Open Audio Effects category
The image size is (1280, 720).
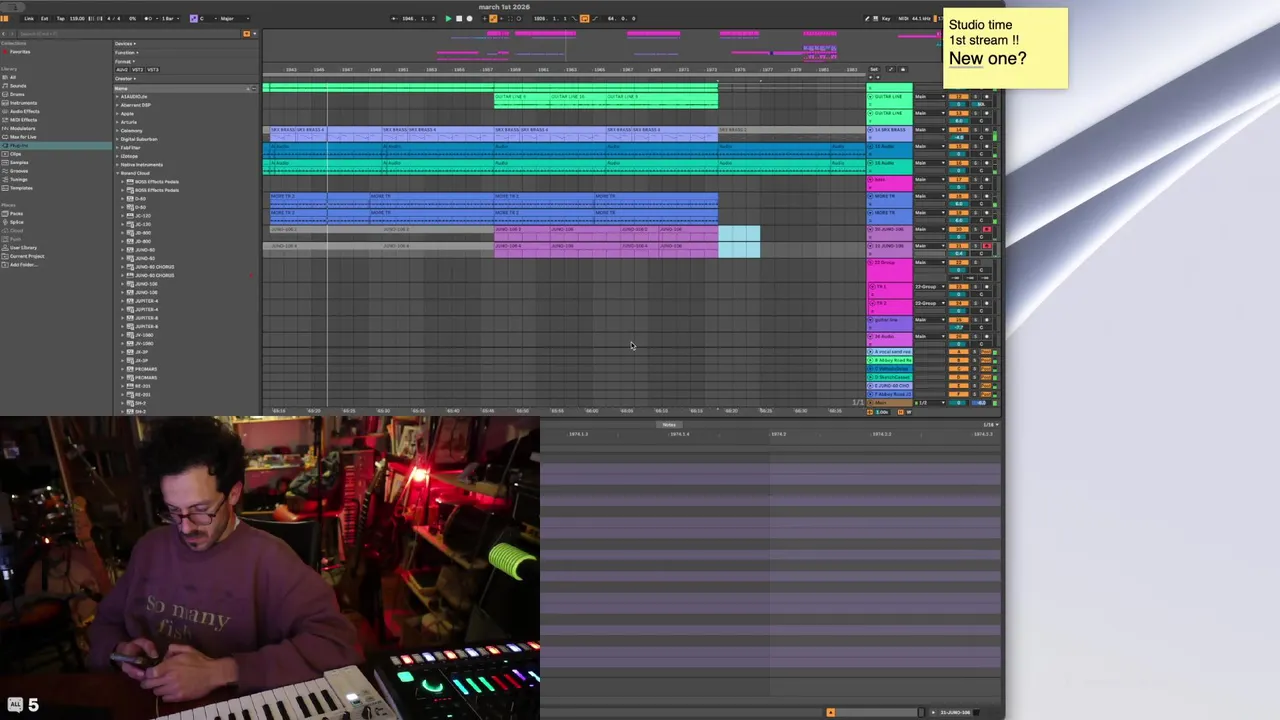tap(24, 111)
